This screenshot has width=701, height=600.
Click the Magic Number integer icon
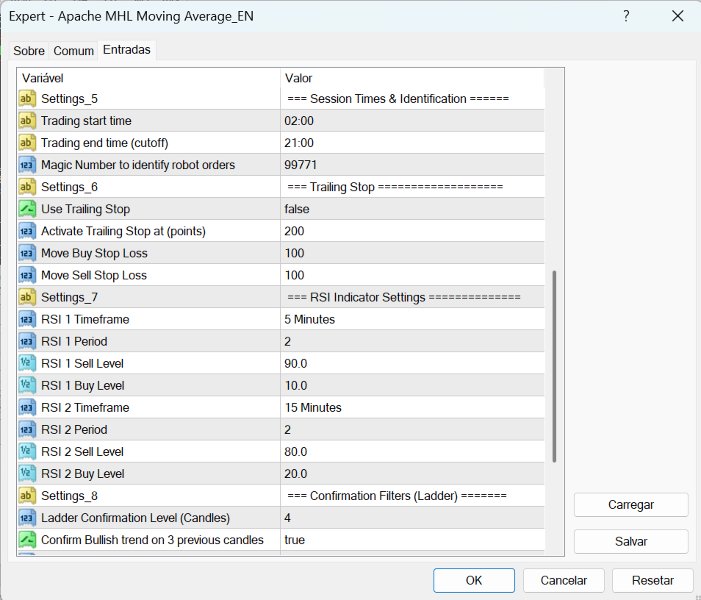click(x=27, y=165)
